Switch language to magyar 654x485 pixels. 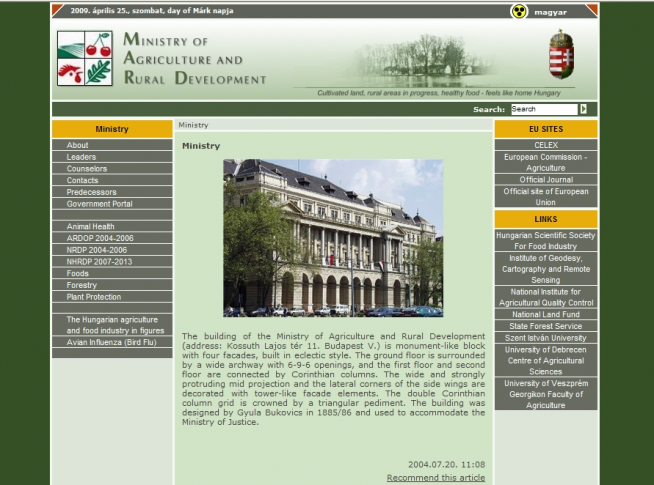(x=550, y=12)
